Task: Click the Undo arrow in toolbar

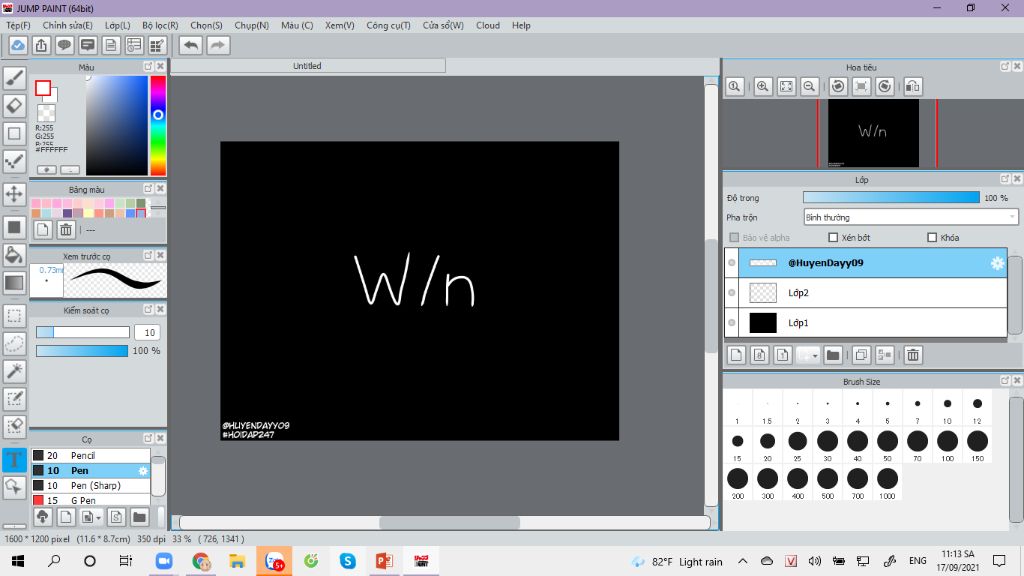Action: click(x=191, y=46)
